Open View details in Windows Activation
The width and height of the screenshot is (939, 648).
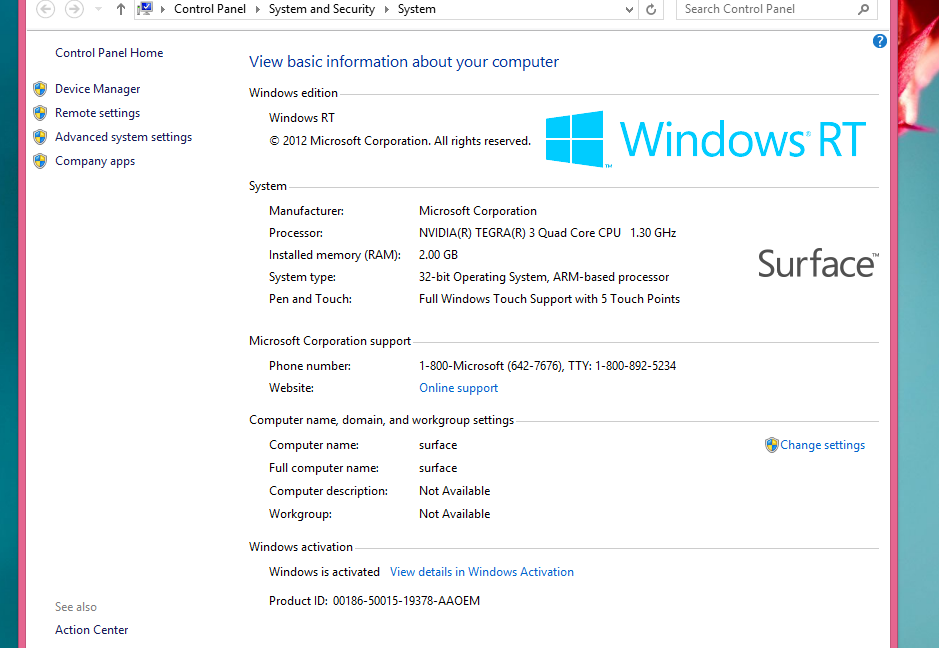(482, 572)
